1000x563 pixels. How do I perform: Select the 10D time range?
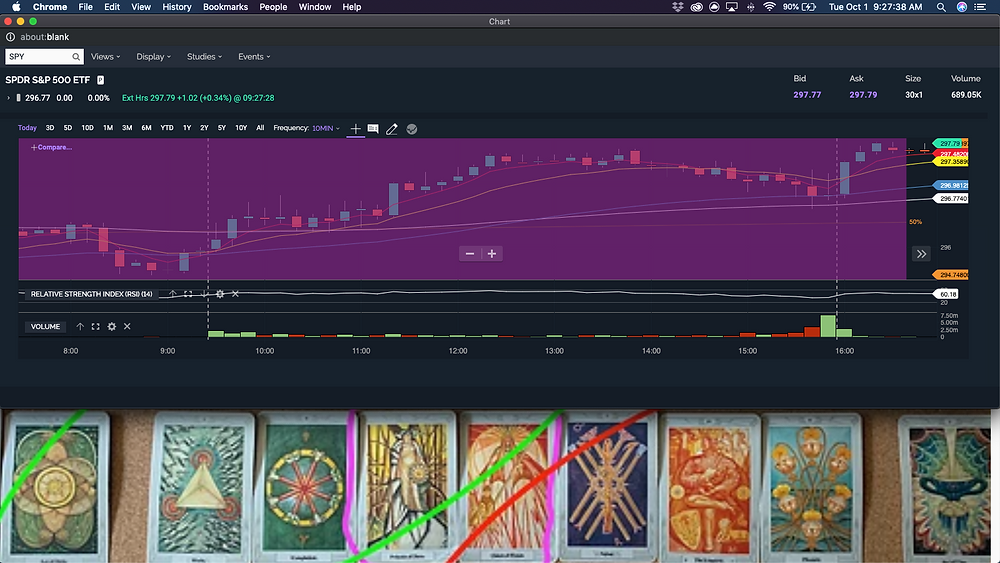pos(87,128)
